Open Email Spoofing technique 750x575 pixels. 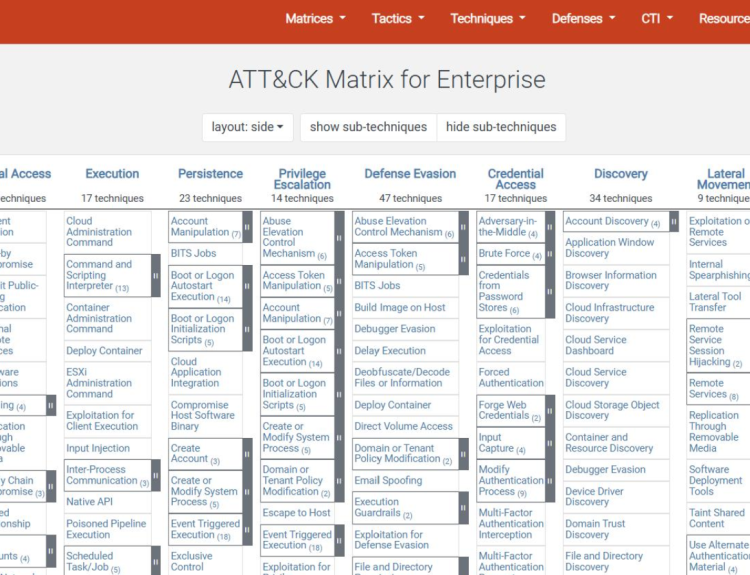click(388, 480)
